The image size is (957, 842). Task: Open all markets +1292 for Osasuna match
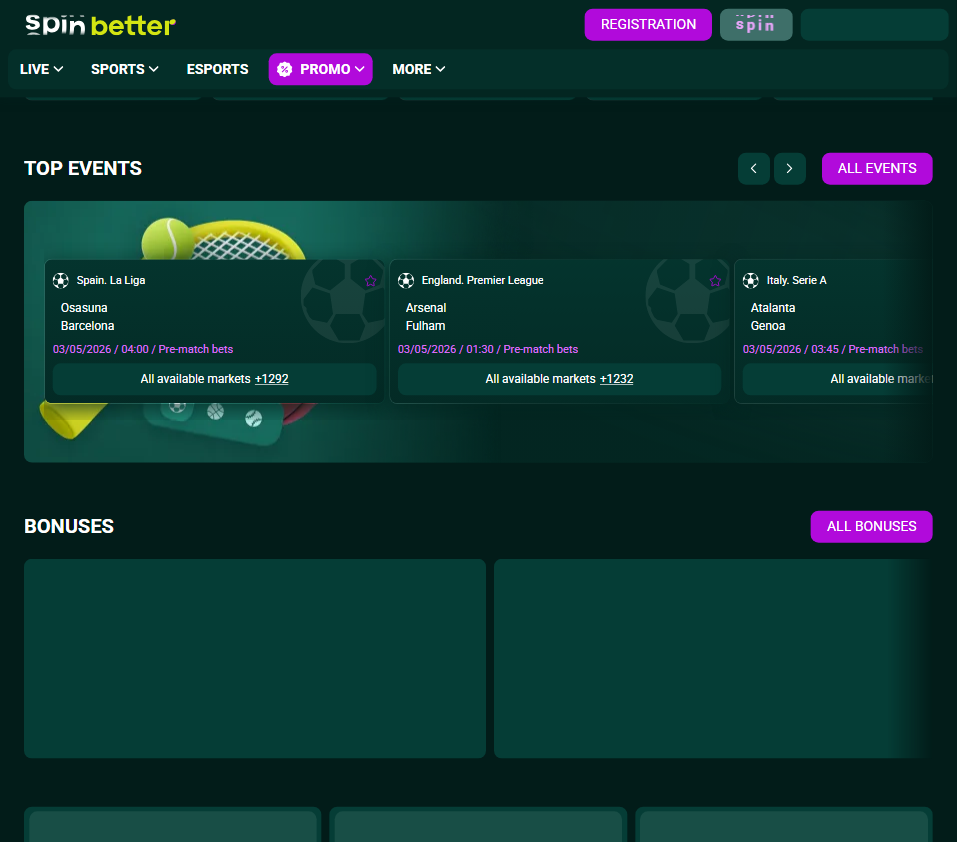click(x=214, y=379)
